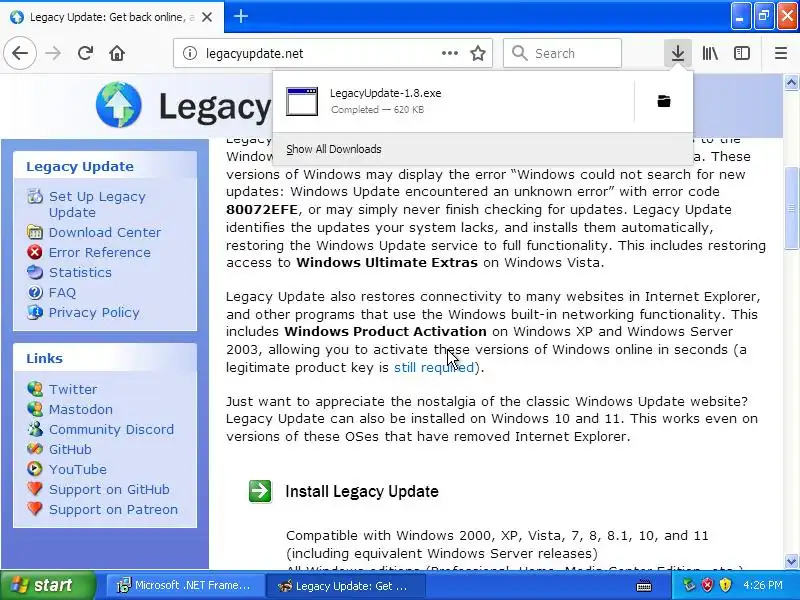
Task: Toggle the Downloads toolbar button
Action: coord(678,53)
